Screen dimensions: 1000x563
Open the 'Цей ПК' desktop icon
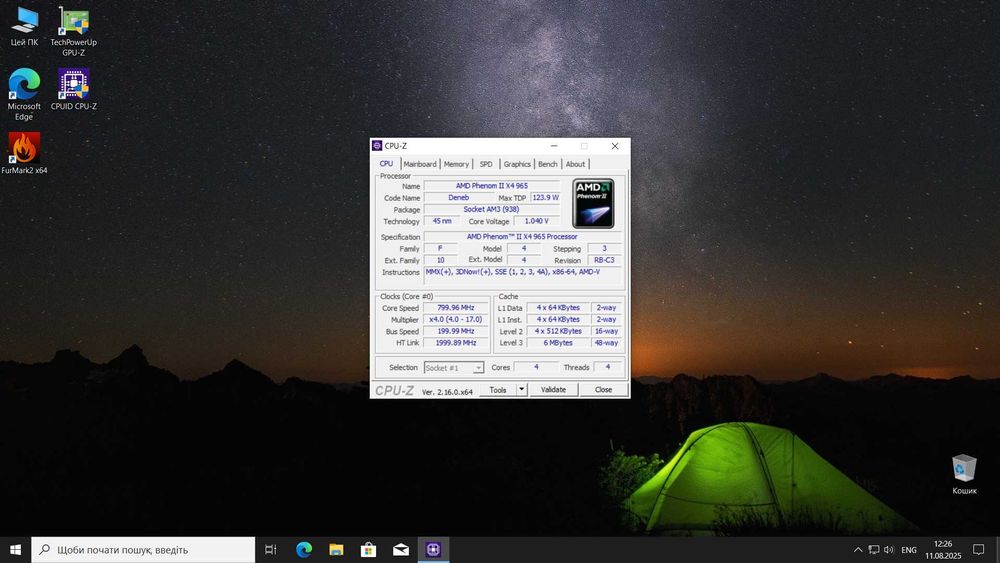tap(24, 27)
